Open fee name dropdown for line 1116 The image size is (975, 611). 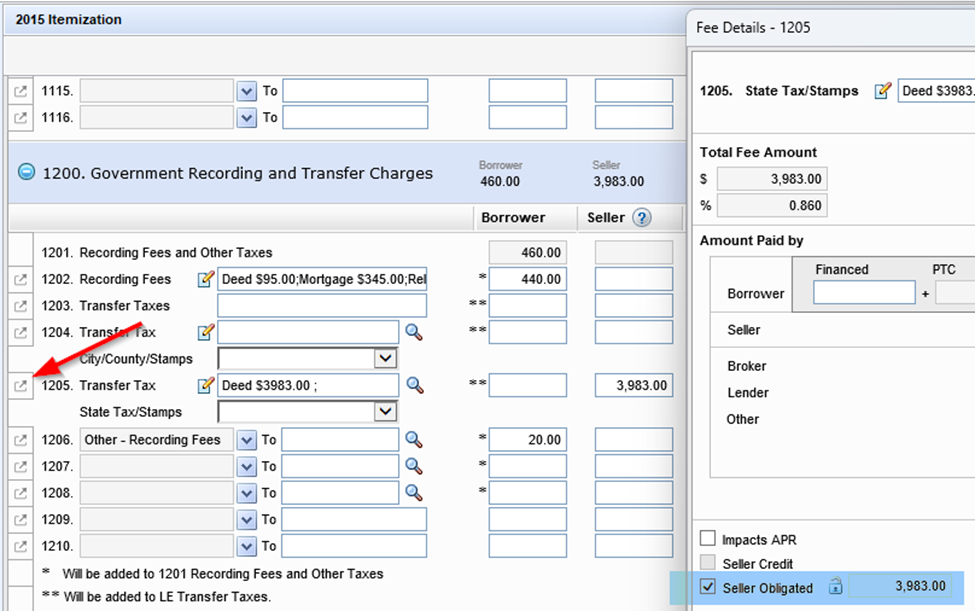pos(247,117)
